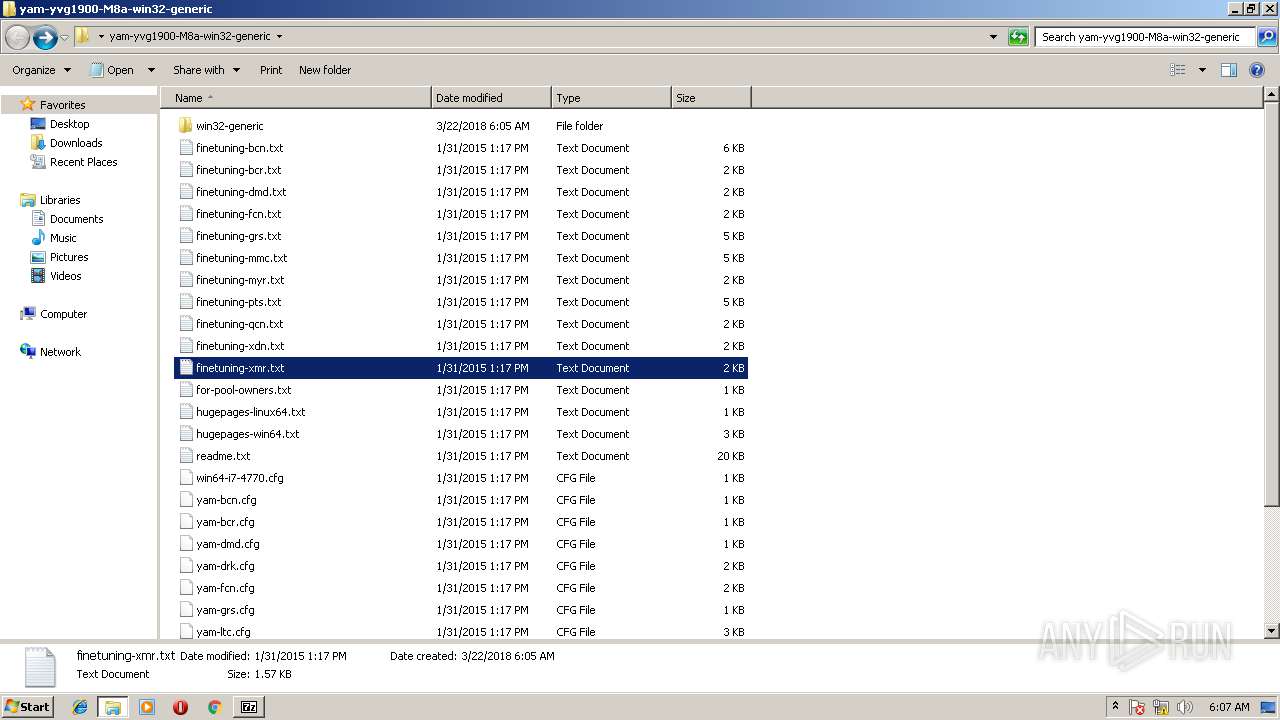Click the scroll up arrow of file list
Image resolution: width=1280 pixels, height=720 pixels.
pyautogui.click(x=1272, y=96)
